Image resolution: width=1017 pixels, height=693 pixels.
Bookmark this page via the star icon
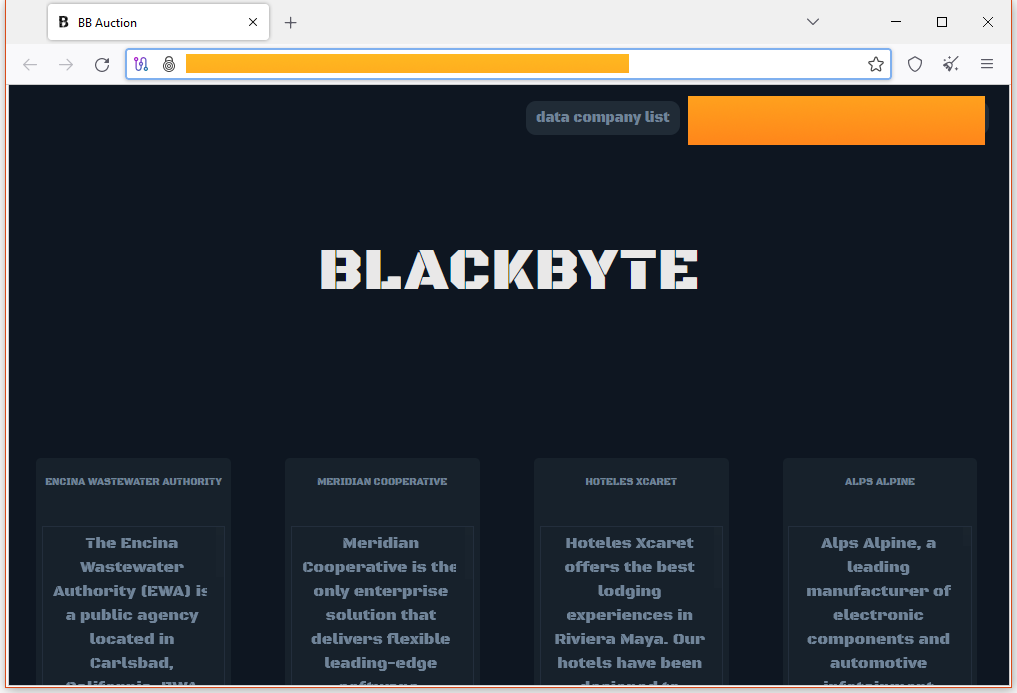(876, 63)
